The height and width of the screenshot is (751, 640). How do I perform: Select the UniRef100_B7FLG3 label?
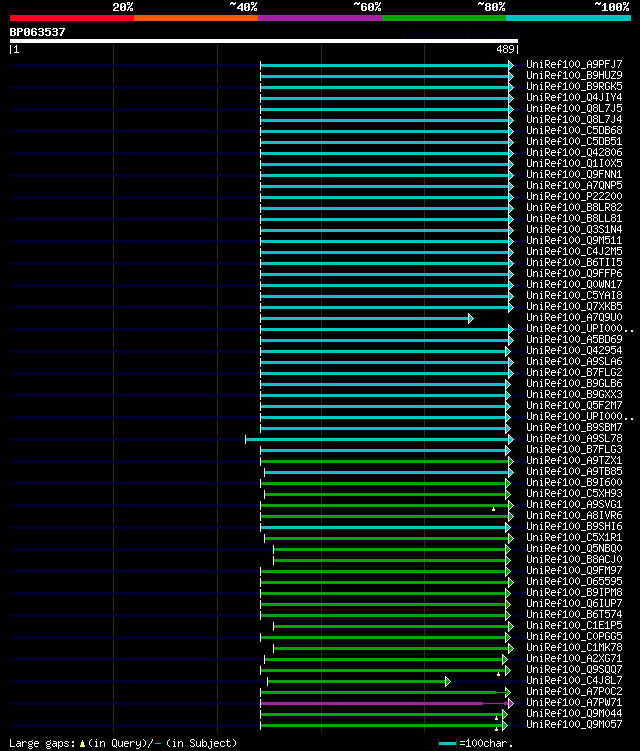(x=574, y=450)
